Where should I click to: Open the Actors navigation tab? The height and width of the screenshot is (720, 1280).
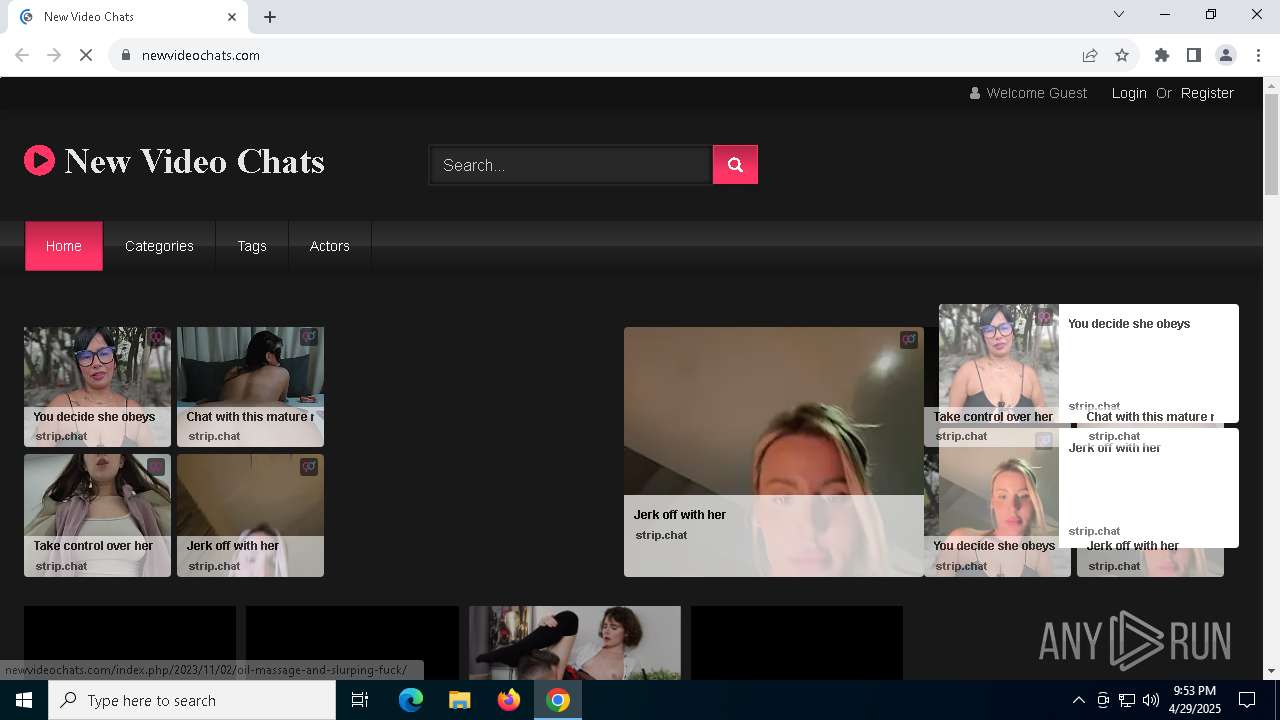click(330, 246)
